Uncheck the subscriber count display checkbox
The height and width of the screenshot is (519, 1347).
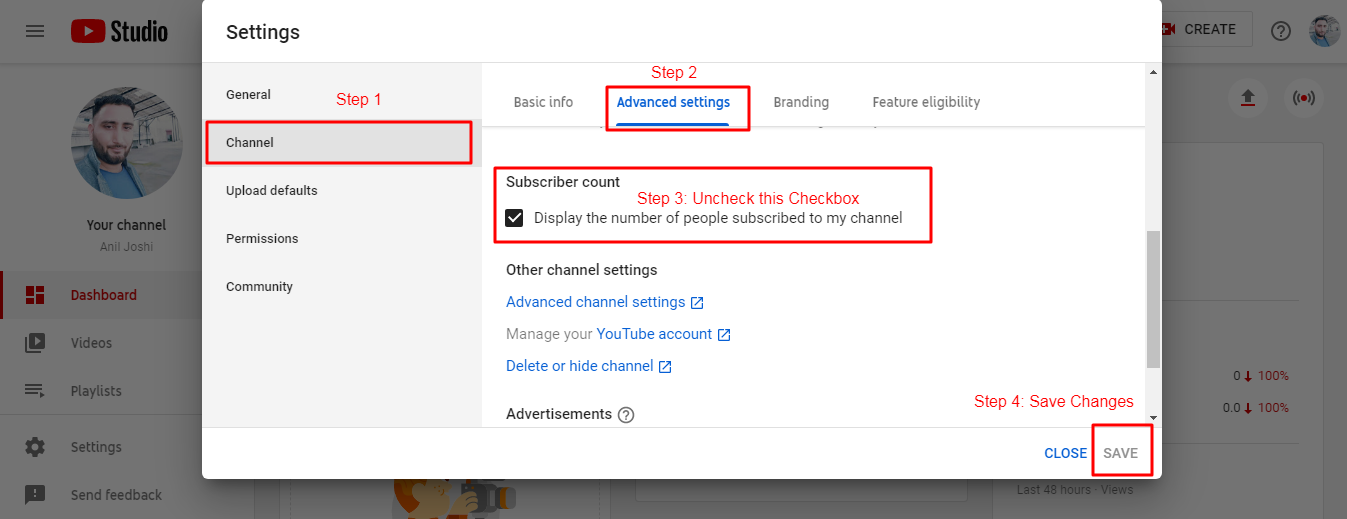514,218
